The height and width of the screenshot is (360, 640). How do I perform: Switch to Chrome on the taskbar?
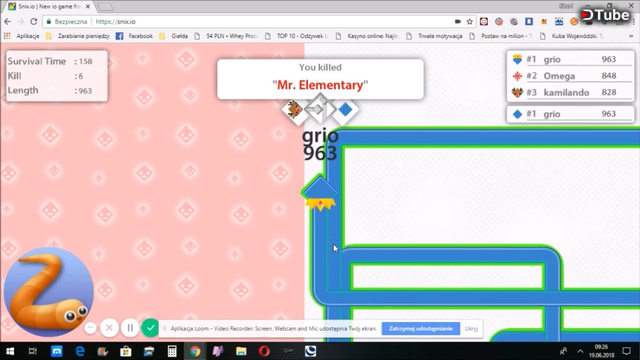(x=195, y=351)
